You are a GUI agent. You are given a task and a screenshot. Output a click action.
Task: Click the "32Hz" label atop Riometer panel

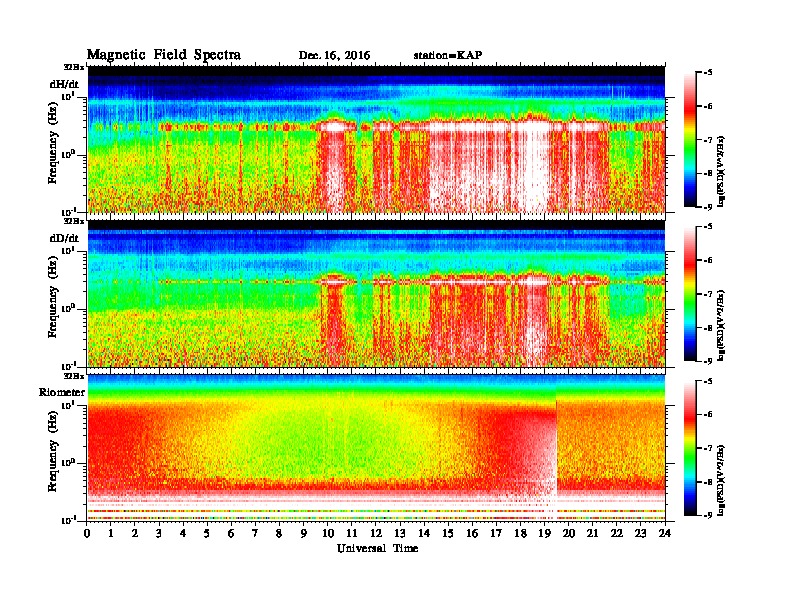74,376
